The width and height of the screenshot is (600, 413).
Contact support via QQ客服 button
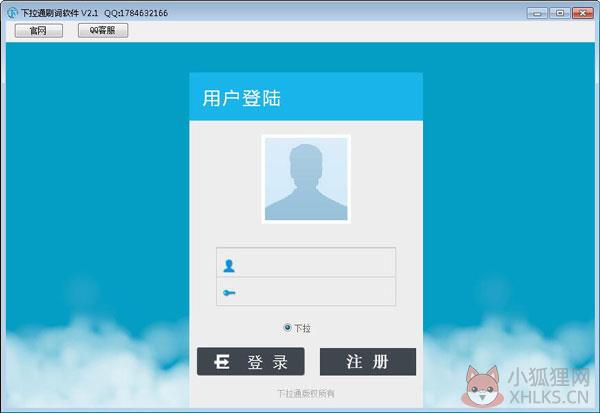(x=103, y=30)
